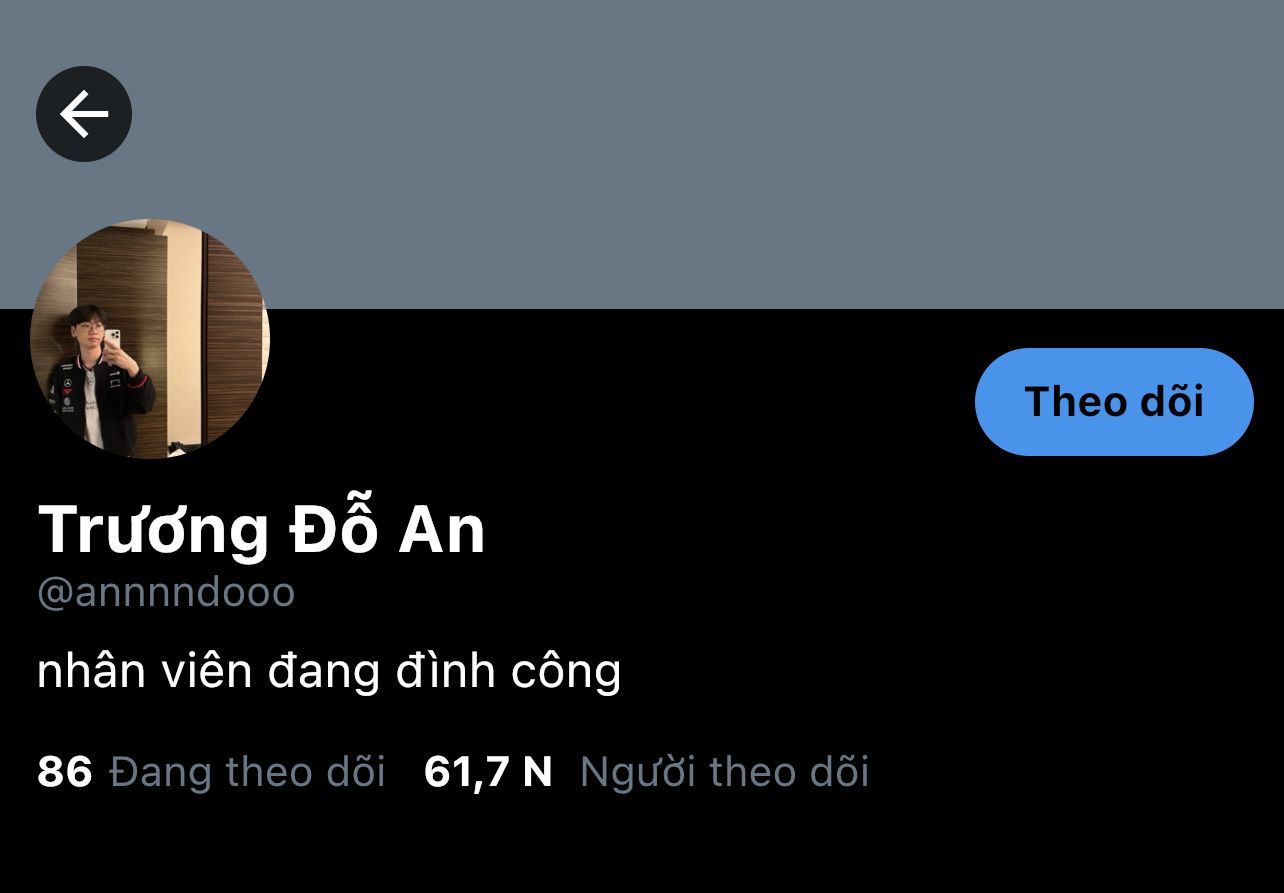Go back using the left arrow icon
Screen dimensions: 1284x893
coord(84,114)
